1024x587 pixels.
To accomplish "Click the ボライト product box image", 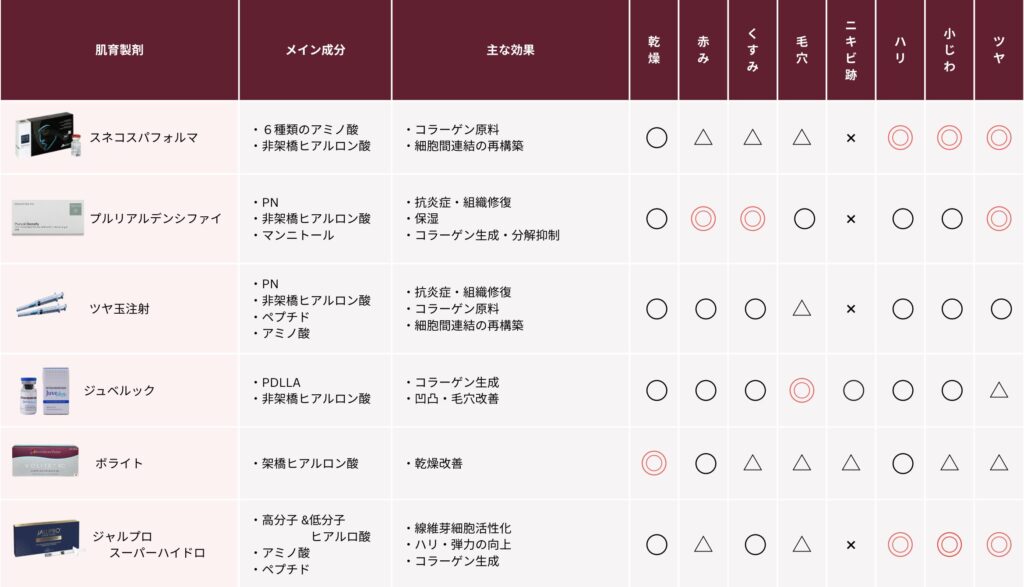I will [x=45, y=461].
